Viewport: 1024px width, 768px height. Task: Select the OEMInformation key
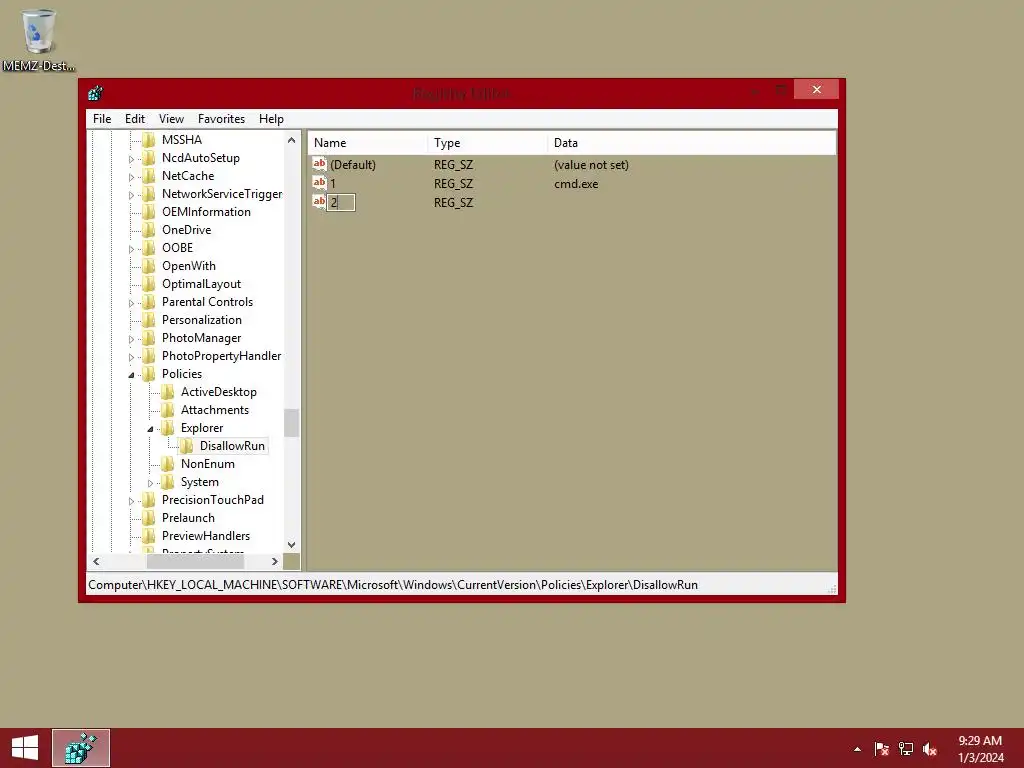point(206,212)
